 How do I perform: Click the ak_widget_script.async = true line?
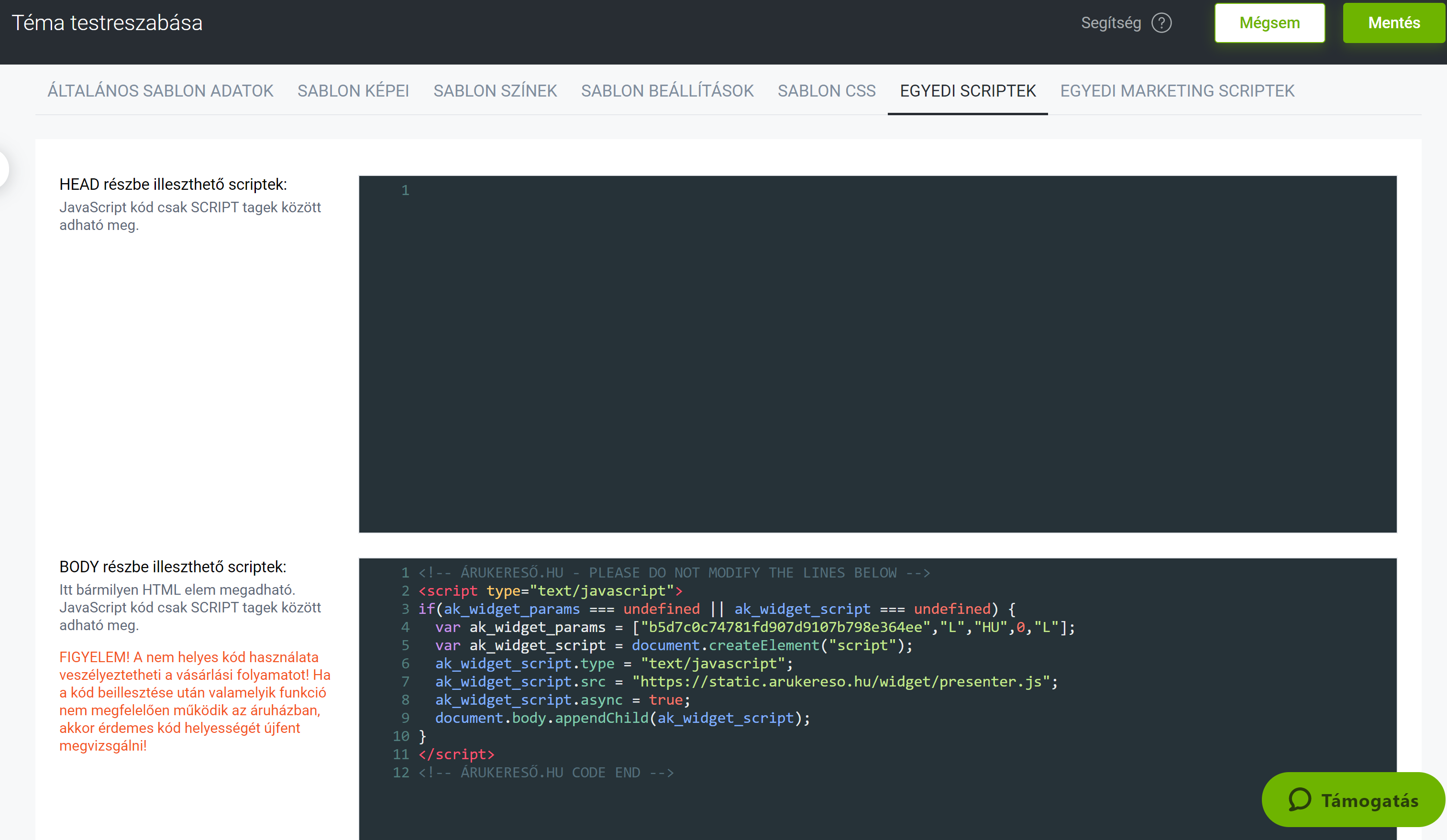pos(563,700)
